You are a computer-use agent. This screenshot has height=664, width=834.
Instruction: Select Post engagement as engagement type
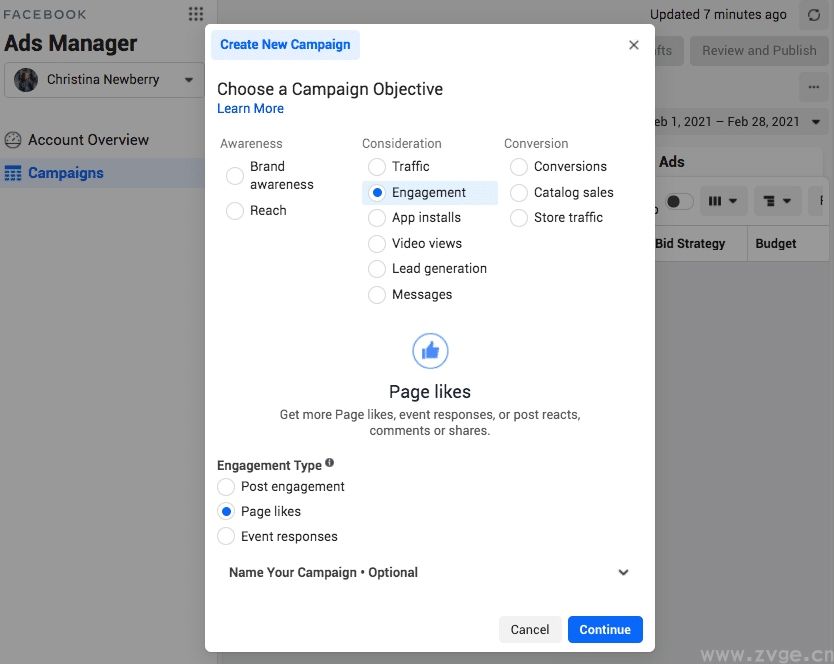click(x=227, y=487)
